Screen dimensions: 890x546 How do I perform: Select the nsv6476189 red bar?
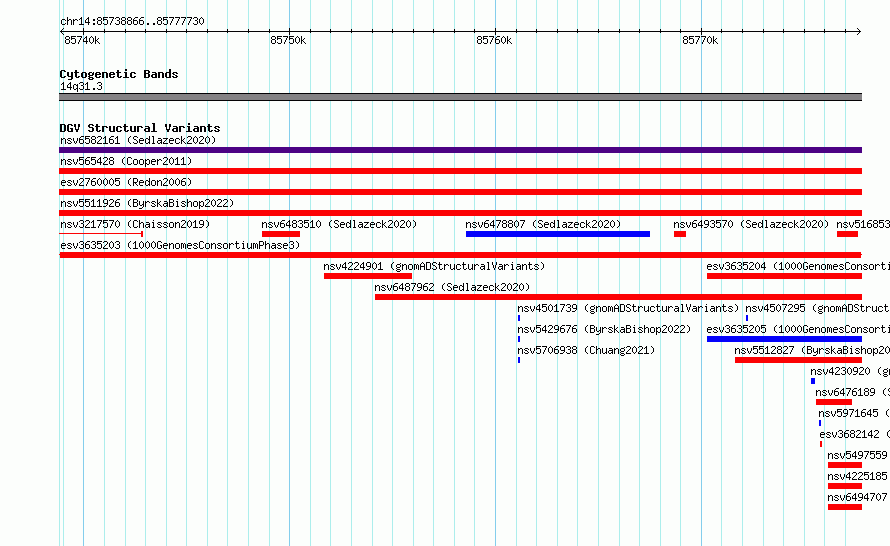pos(834,402)
